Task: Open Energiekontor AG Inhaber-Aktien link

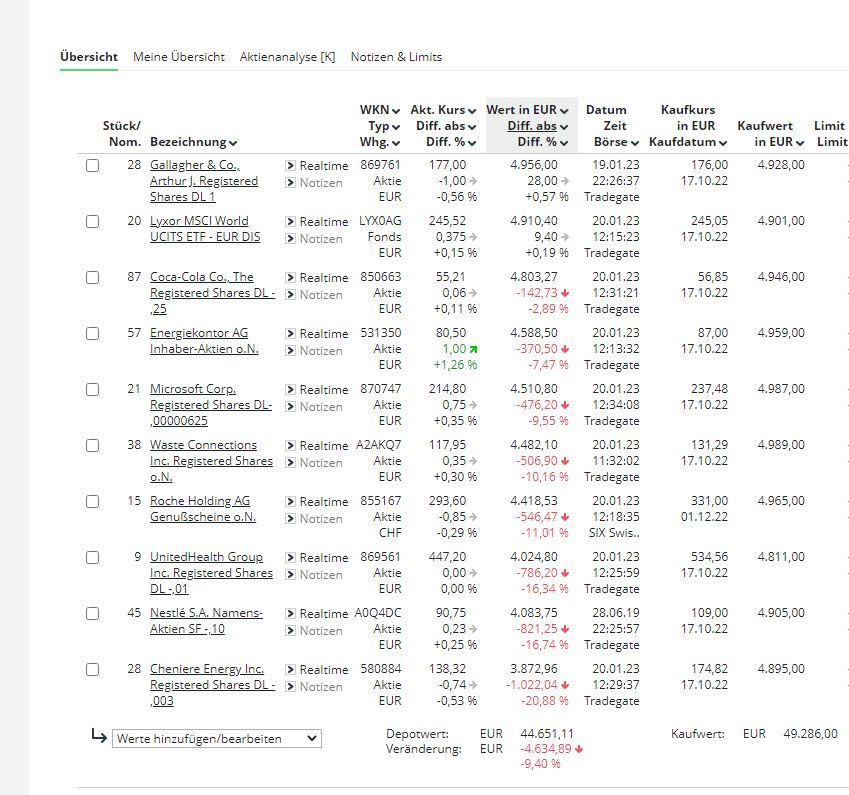Action: [x=204, y=341]
